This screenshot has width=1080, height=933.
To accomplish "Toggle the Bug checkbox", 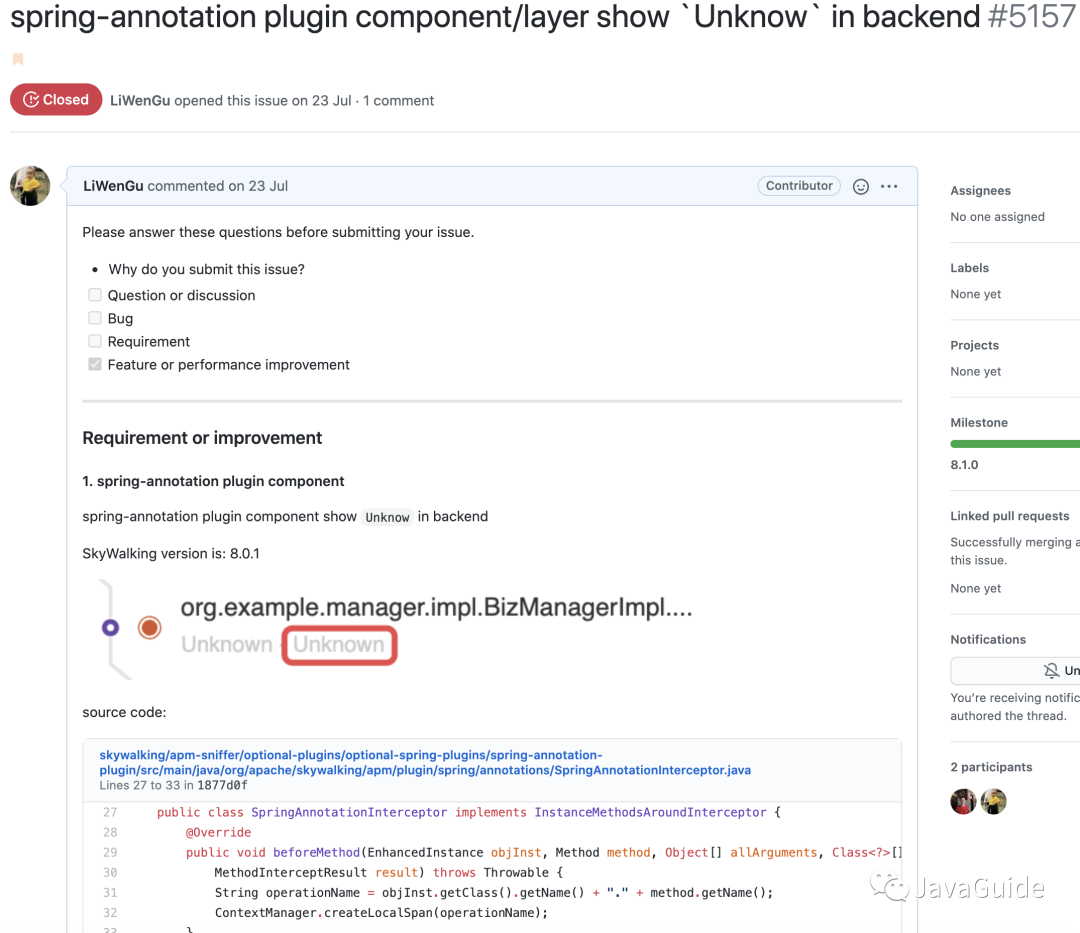I will 95,318.
